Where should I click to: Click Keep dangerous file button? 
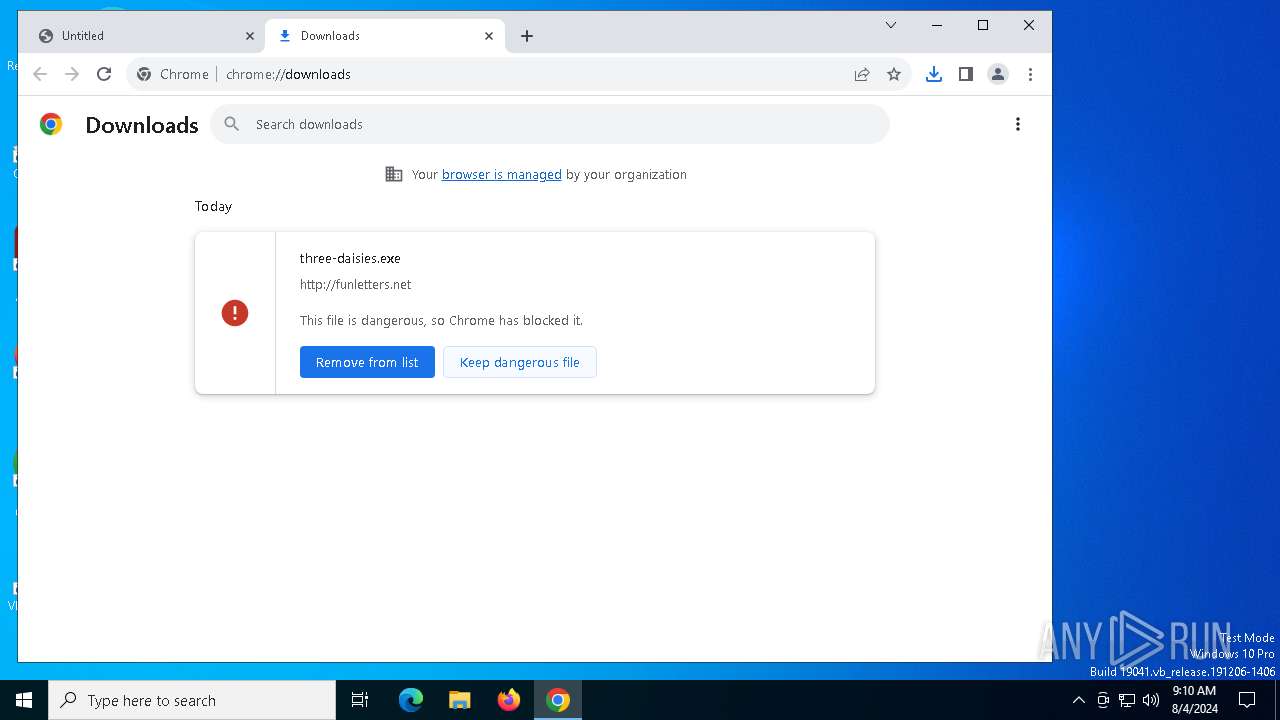click(x=520, y=362)
